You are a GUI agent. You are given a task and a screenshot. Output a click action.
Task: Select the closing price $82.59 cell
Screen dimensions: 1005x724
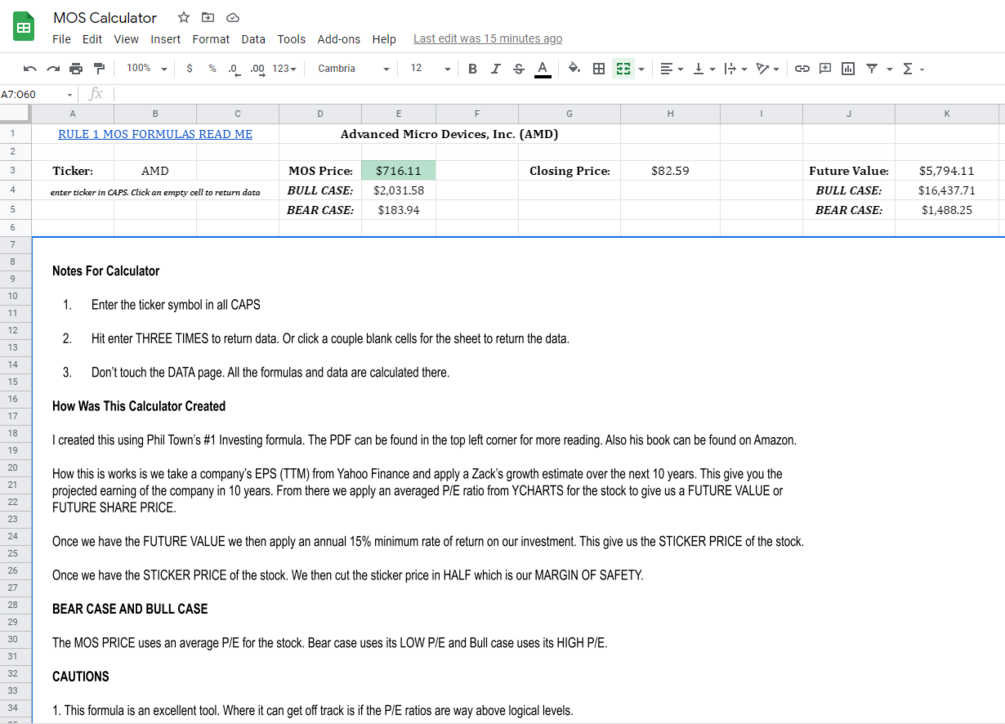tap(670, 170)
